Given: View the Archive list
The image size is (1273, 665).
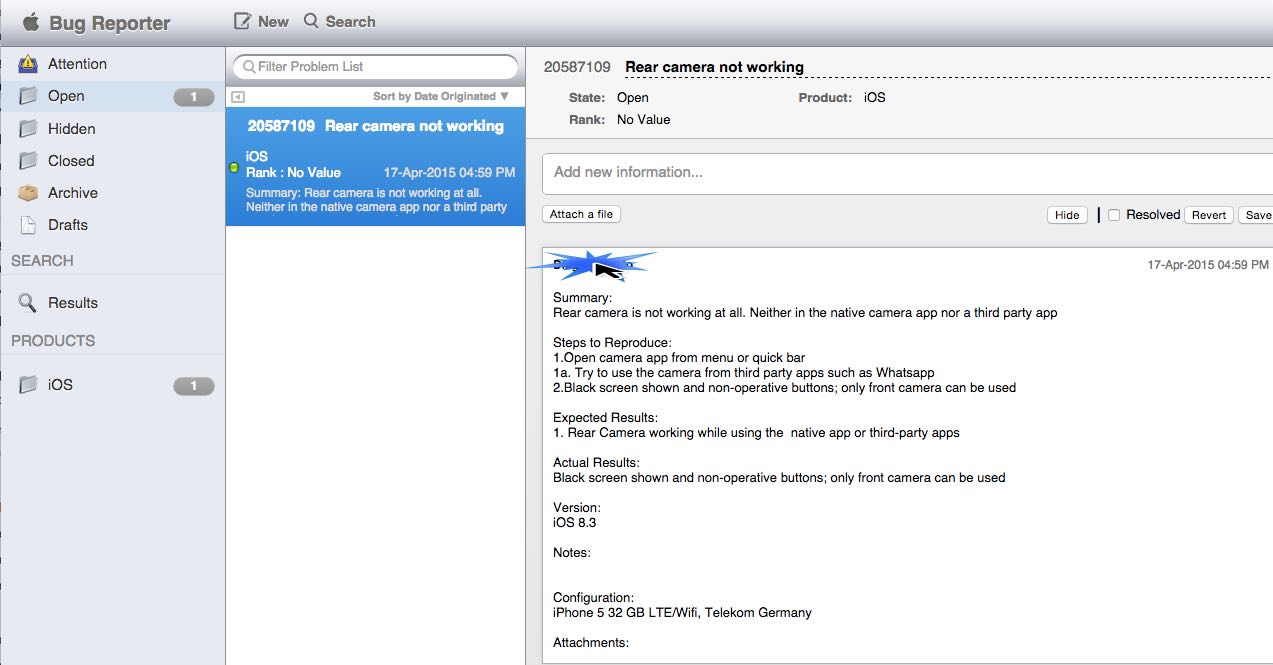Looking at the screenshot, I should click(113, 193).
